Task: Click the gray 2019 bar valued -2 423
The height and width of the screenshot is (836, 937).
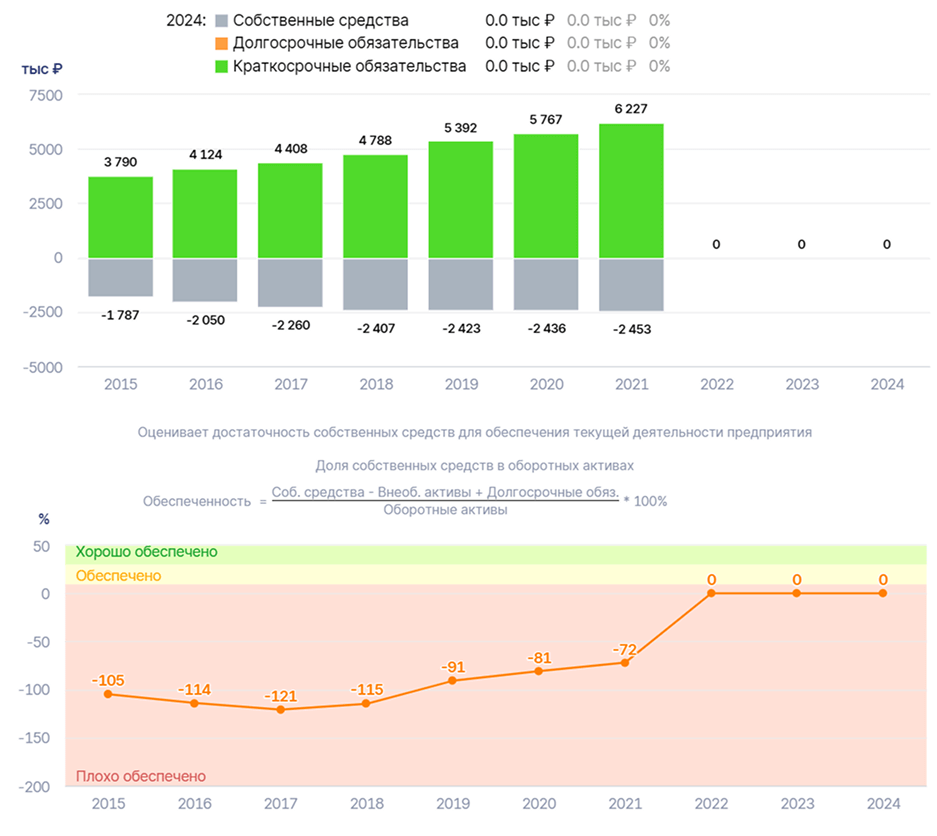Action: point(461,284)
